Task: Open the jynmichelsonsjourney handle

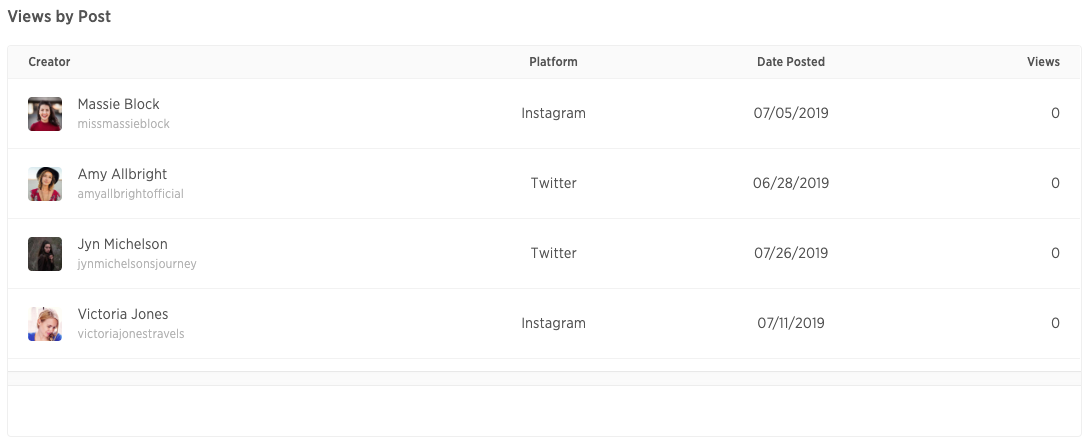Action: click(x=137, y=264)
